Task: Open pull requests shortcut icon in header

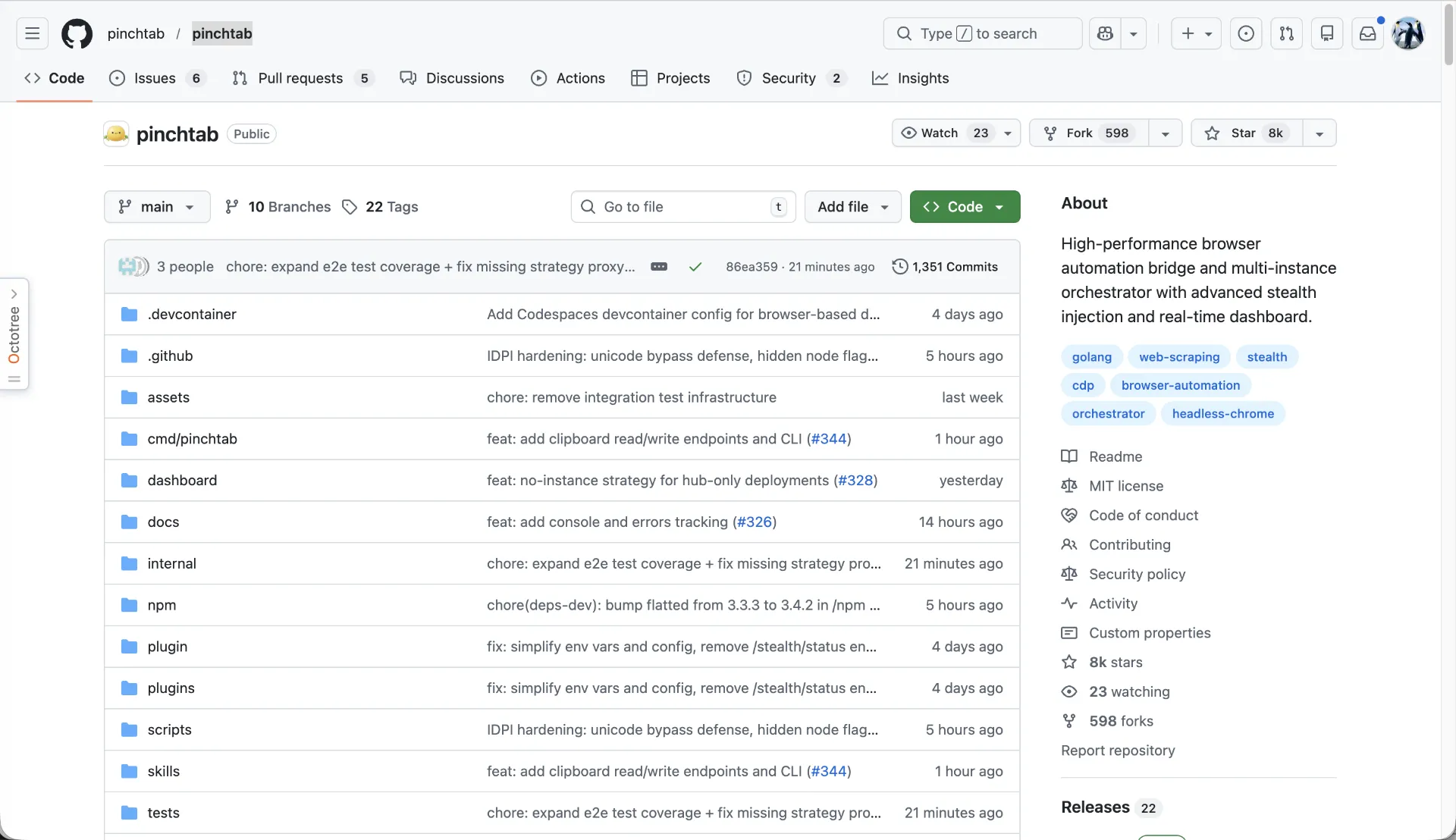Action: coord(1286,34)
